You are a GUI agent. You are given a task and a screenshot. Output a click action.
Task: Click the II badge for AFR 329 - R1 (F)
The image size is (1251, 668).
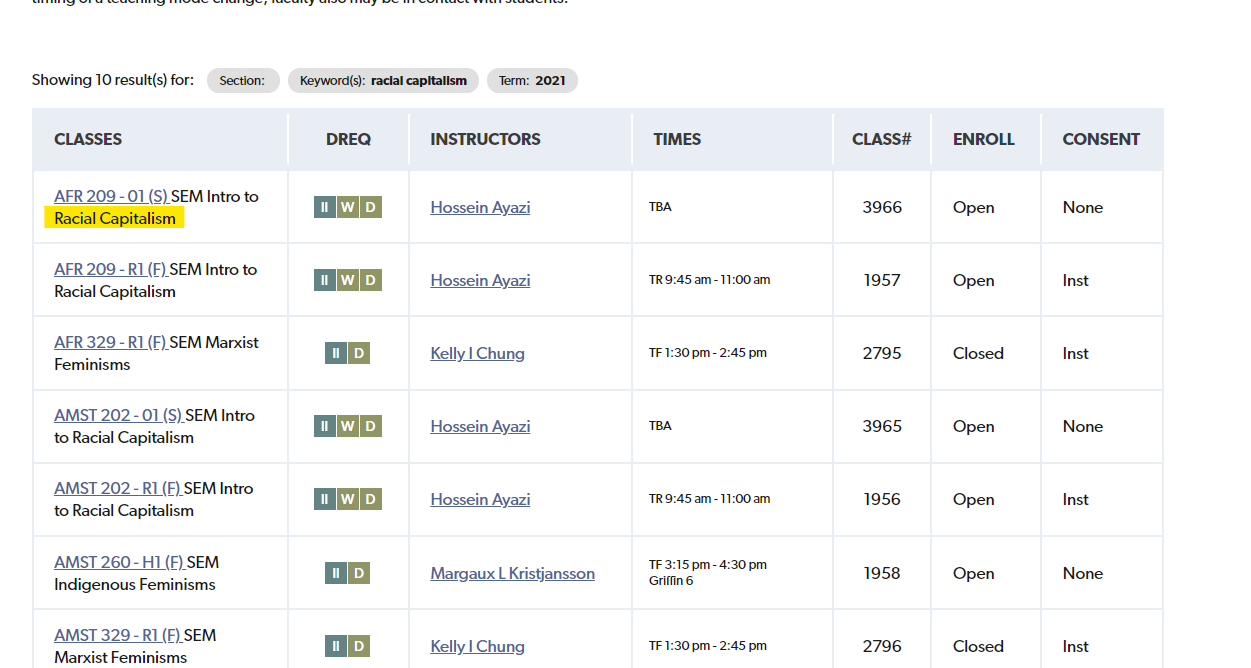click(336, 353)
